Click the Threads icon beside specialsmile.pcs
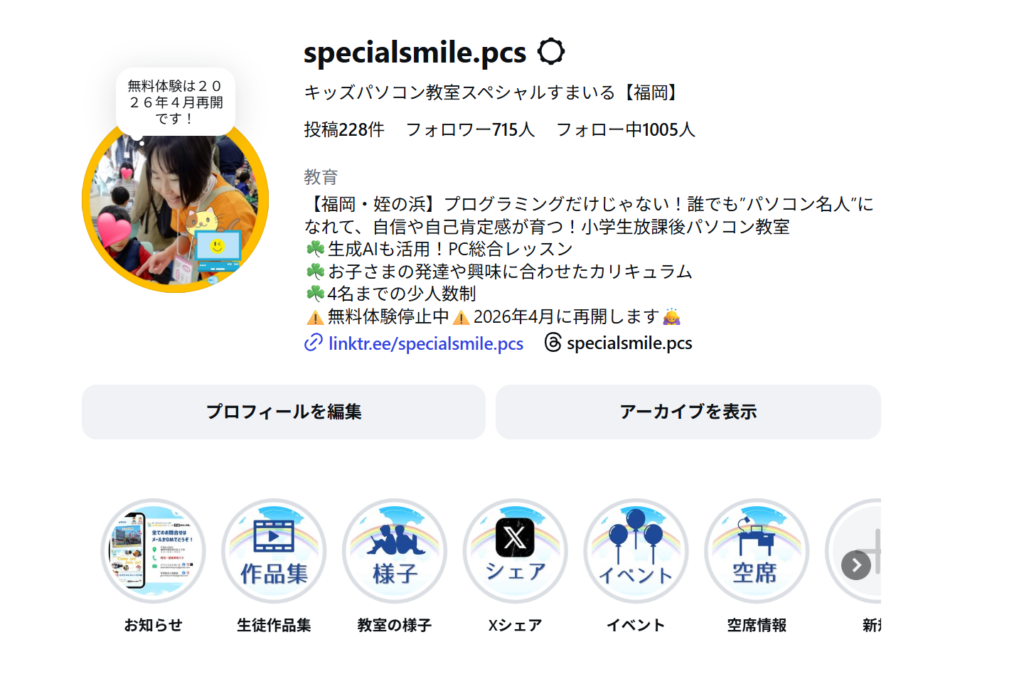1024x674 pixels. click(x=552, y=343)
